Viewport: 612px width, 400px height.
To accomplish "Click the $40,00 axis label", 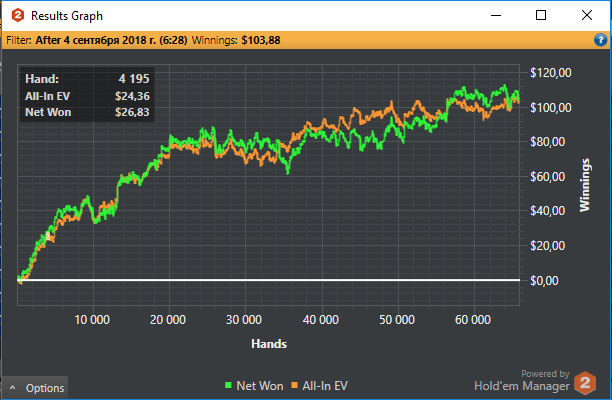I will (x=548, y=211).
